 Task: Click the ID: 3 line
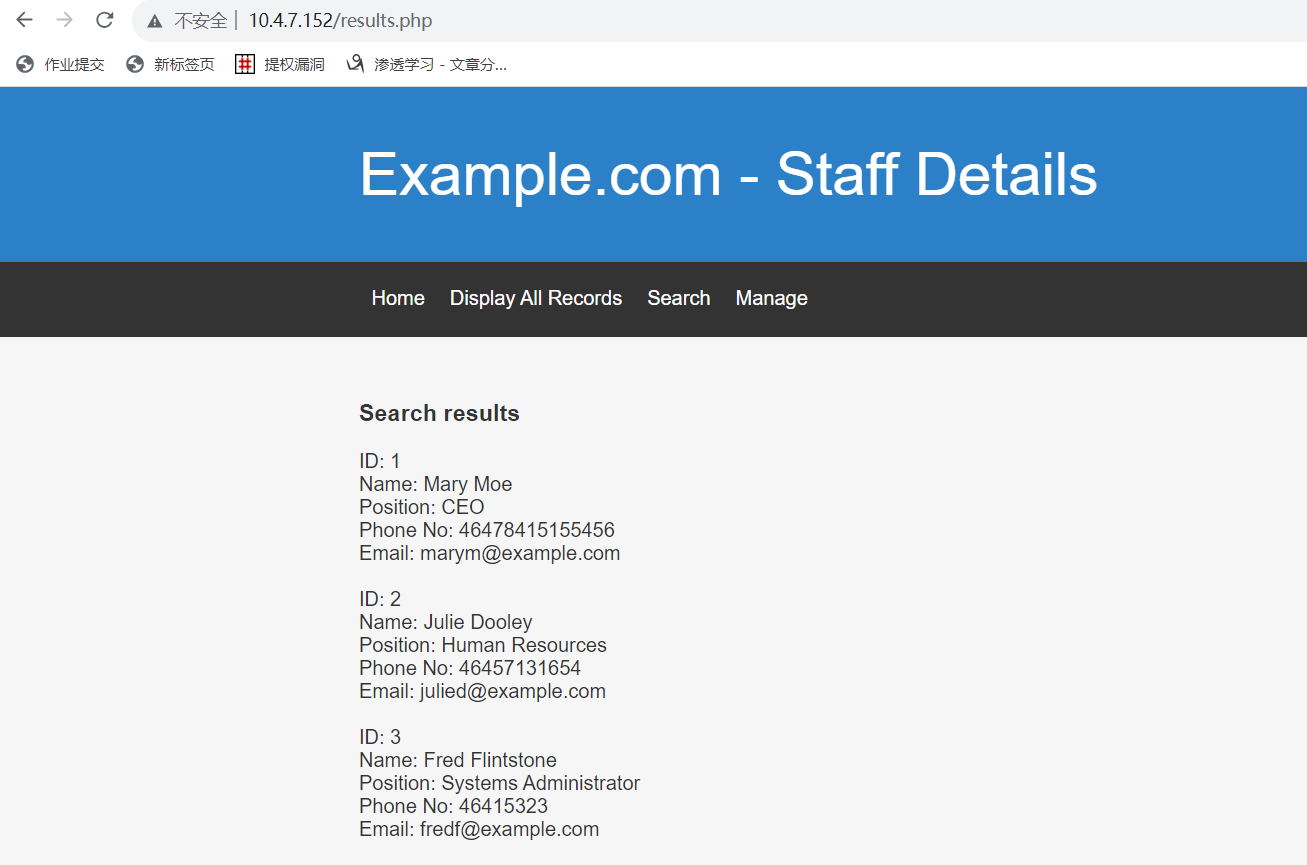(x=380, y=737)
